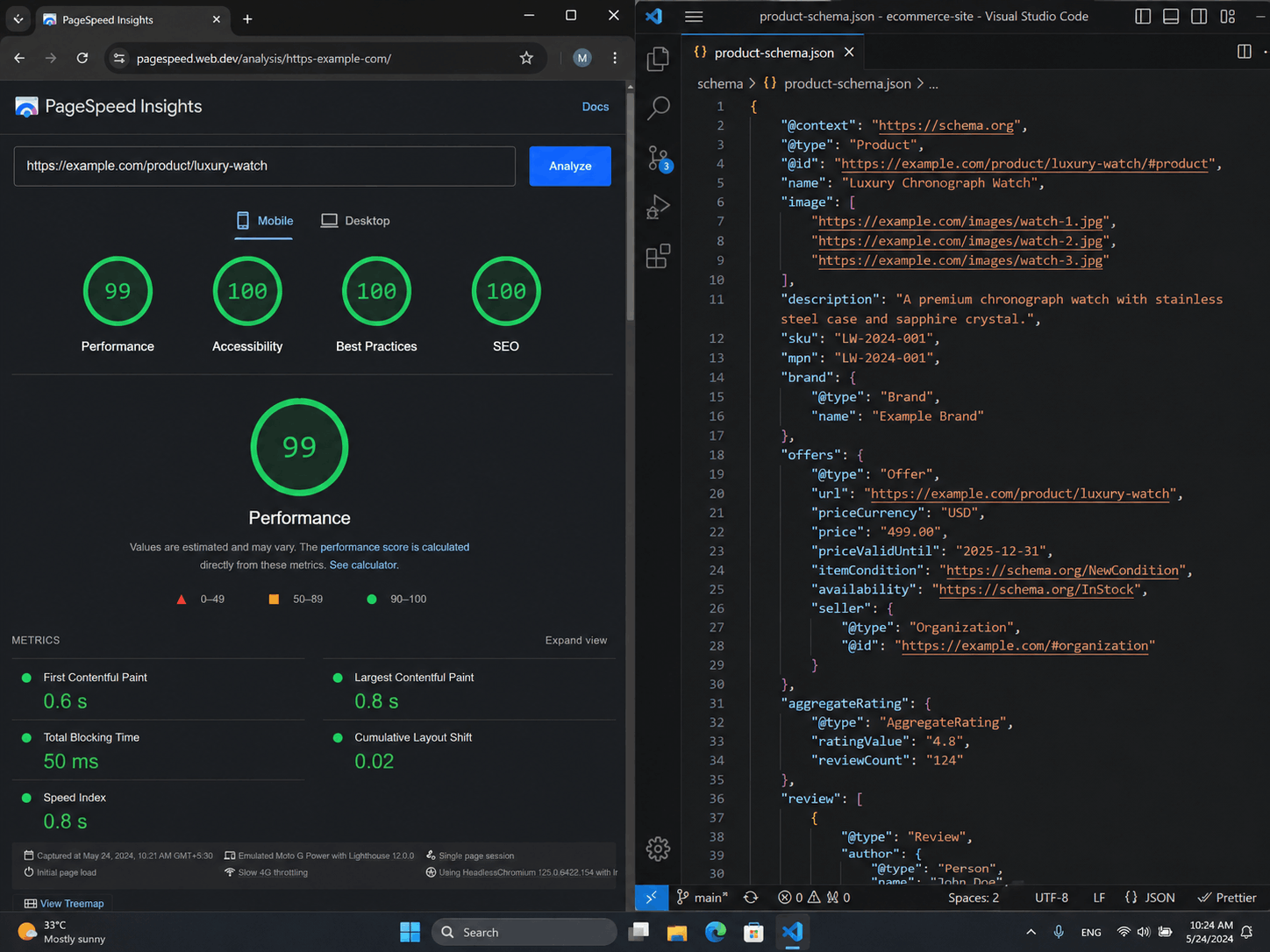
Task: Open the errors and warnings indicator
Action: (x=814, y=897)
